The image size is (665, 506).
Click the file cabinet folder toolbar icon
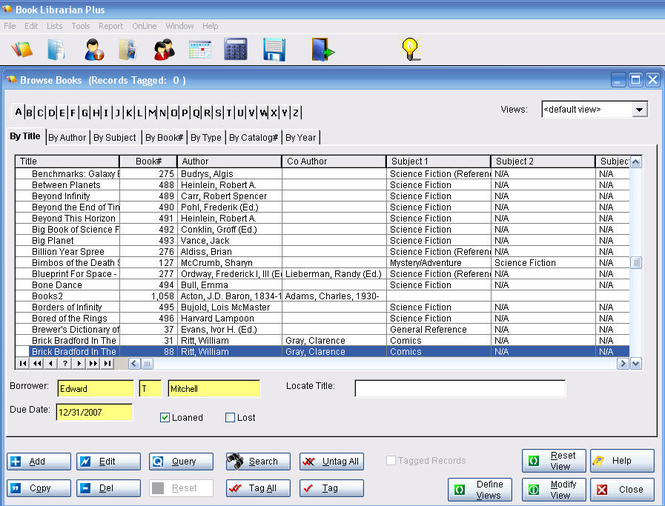coord(127,49)
